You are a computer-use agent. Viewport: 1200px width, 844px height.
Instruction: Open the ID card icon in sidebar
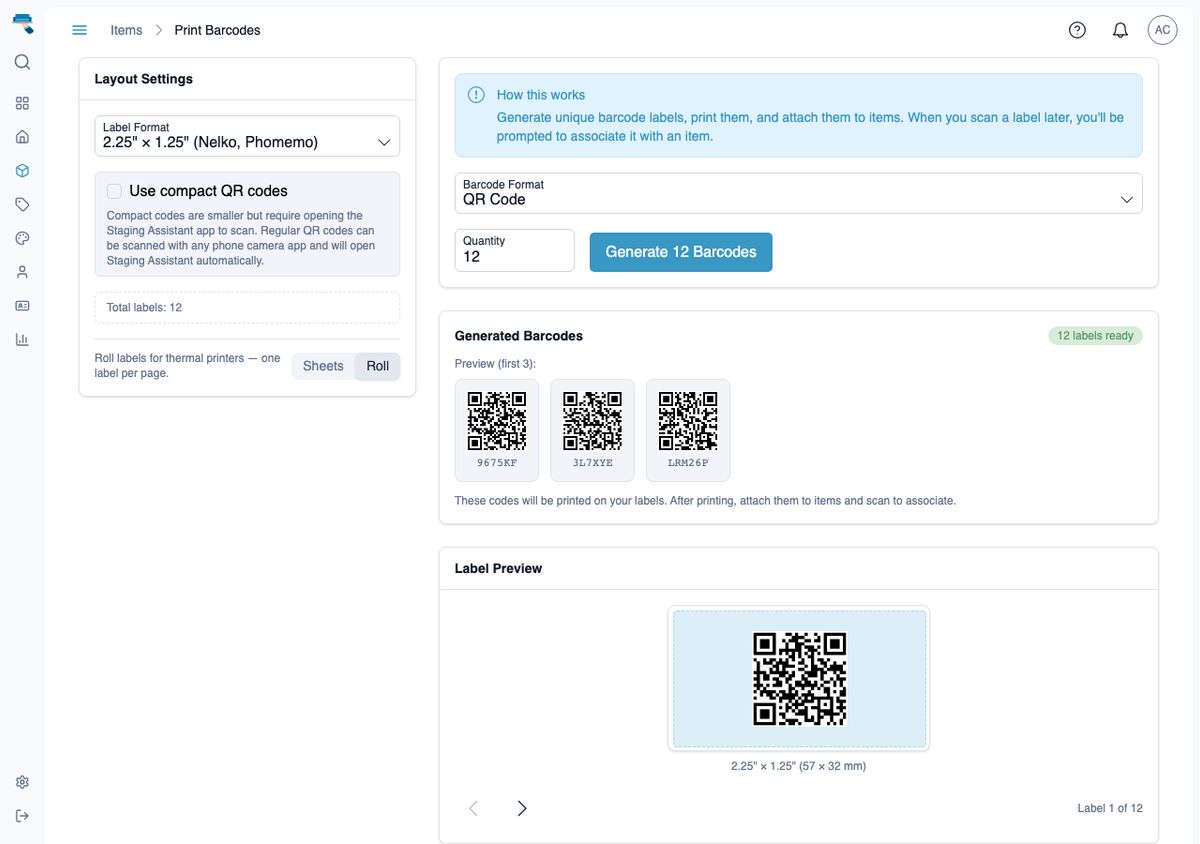(22, 305)
